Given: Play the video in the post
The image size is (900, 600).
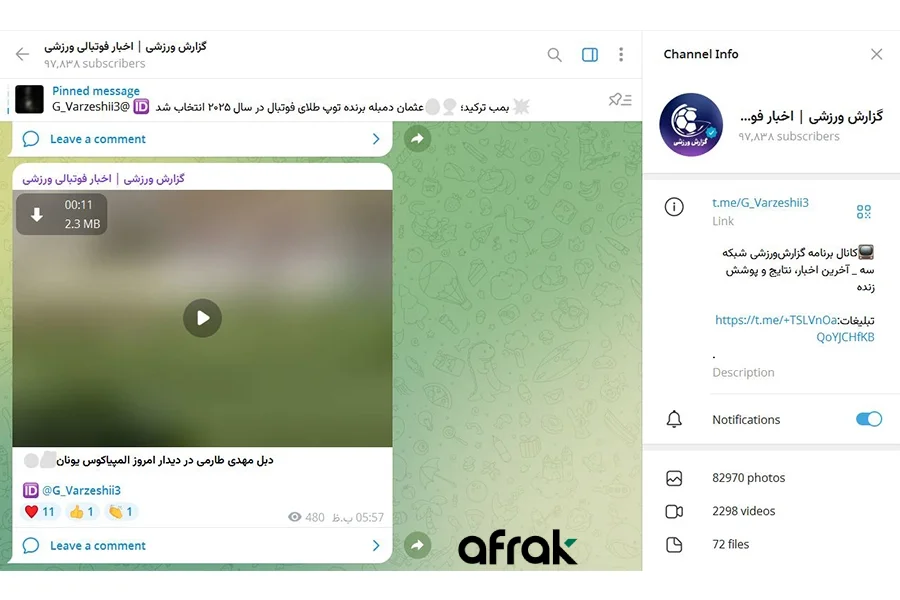Looking at the screenshot, I should 202,318.
